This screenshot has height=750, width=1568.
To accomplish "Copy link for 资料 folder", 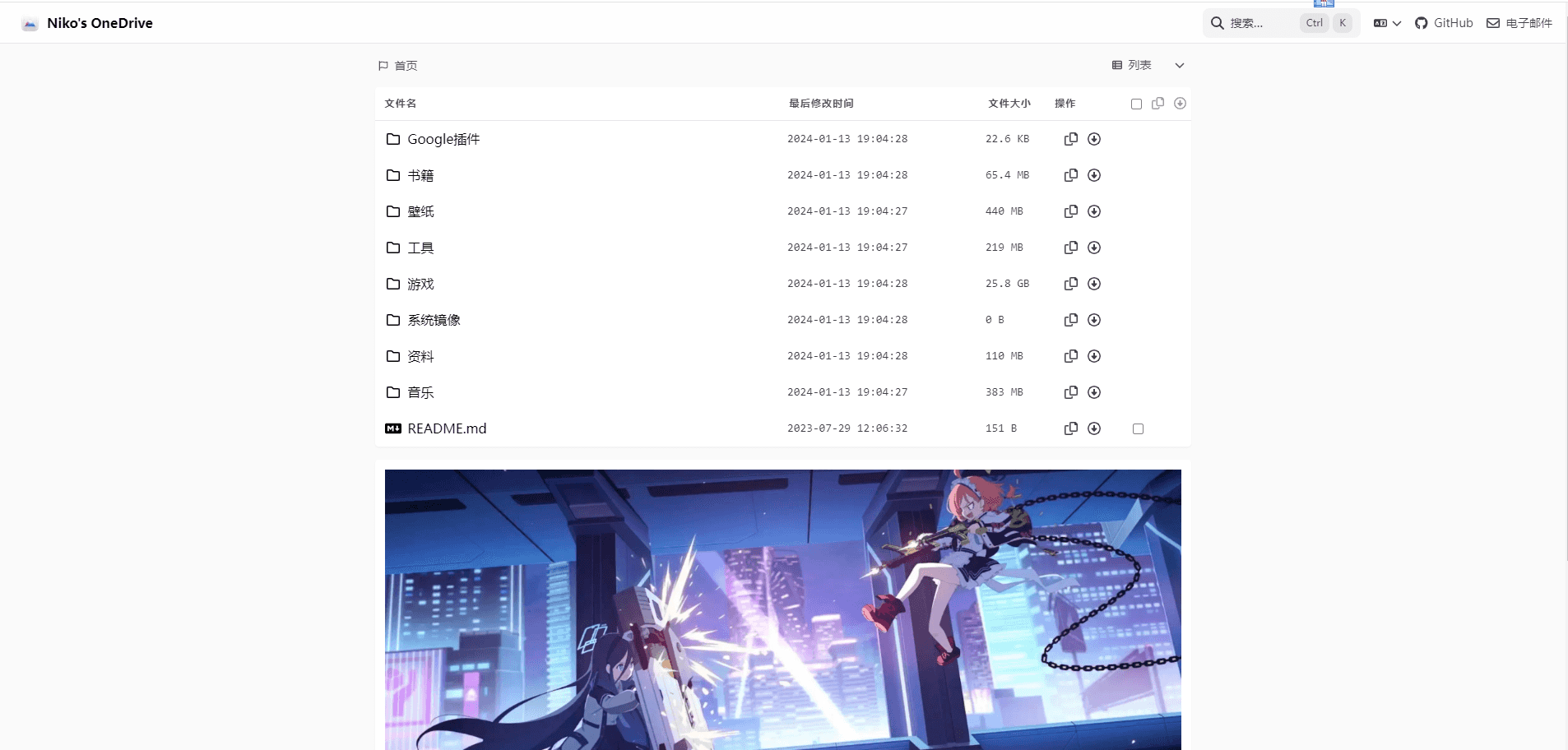I will click(x=1070, y=356).
